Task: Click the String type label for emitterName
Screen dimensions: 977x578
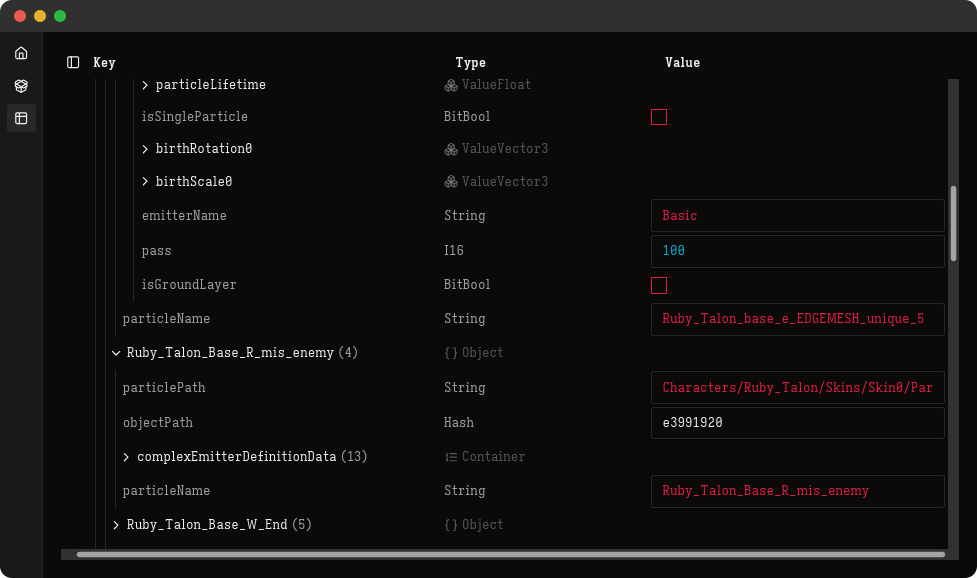Action: click(464, 216)
